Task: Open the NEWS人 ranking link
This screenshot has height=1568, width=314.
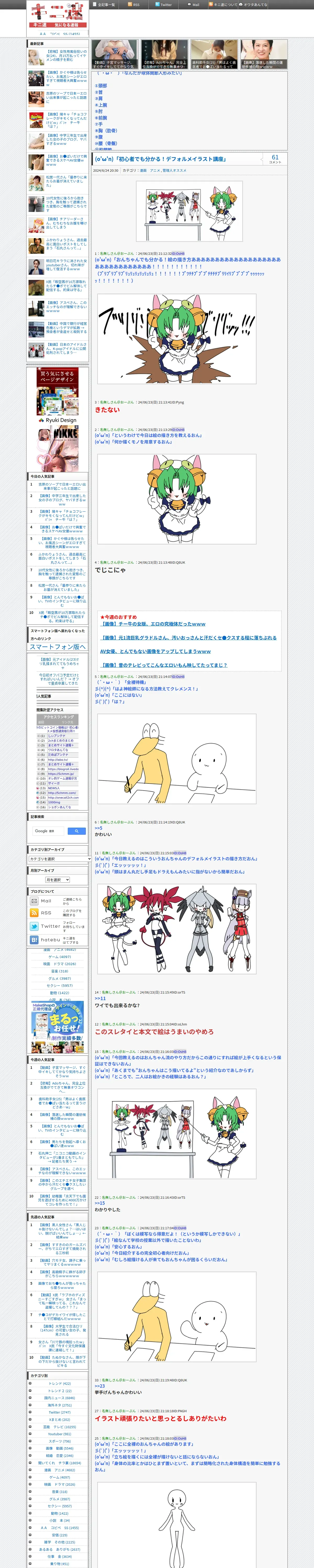Action: (x=54, y=788)
